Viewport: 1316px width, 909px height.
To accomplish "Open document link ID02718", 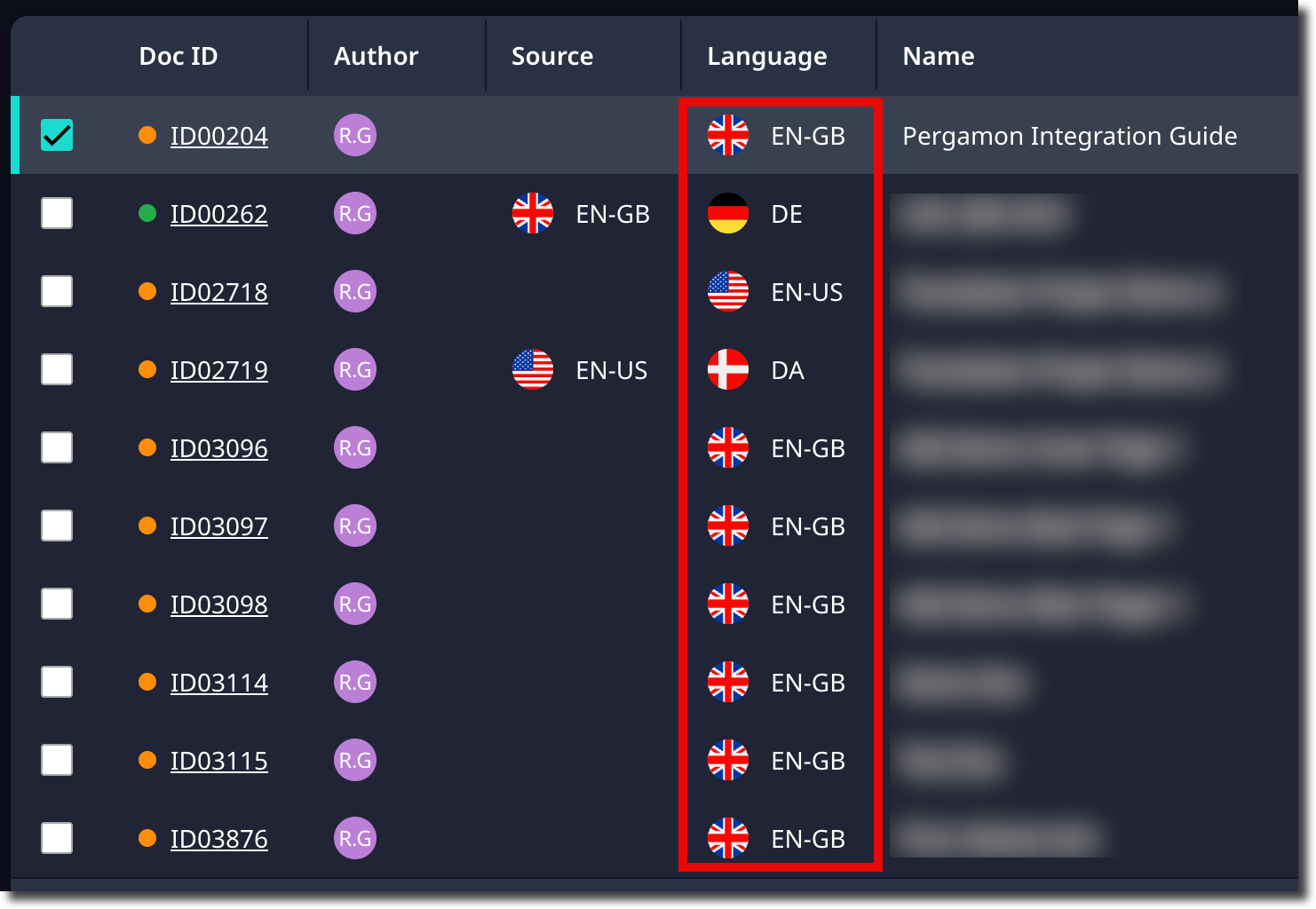I will tap(219, 292).
